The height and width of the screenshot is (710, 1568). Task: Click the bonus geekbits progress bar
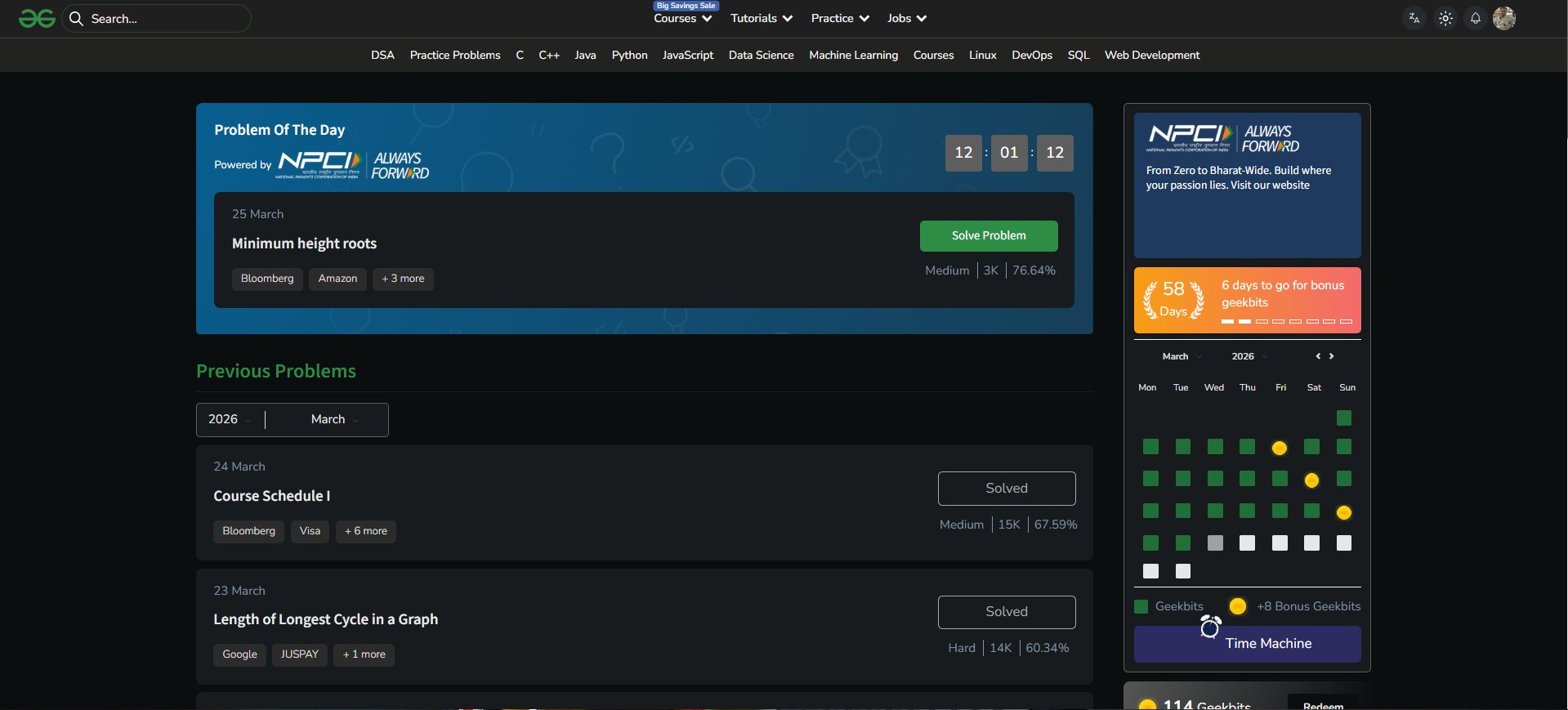[x=1287, y=321]
